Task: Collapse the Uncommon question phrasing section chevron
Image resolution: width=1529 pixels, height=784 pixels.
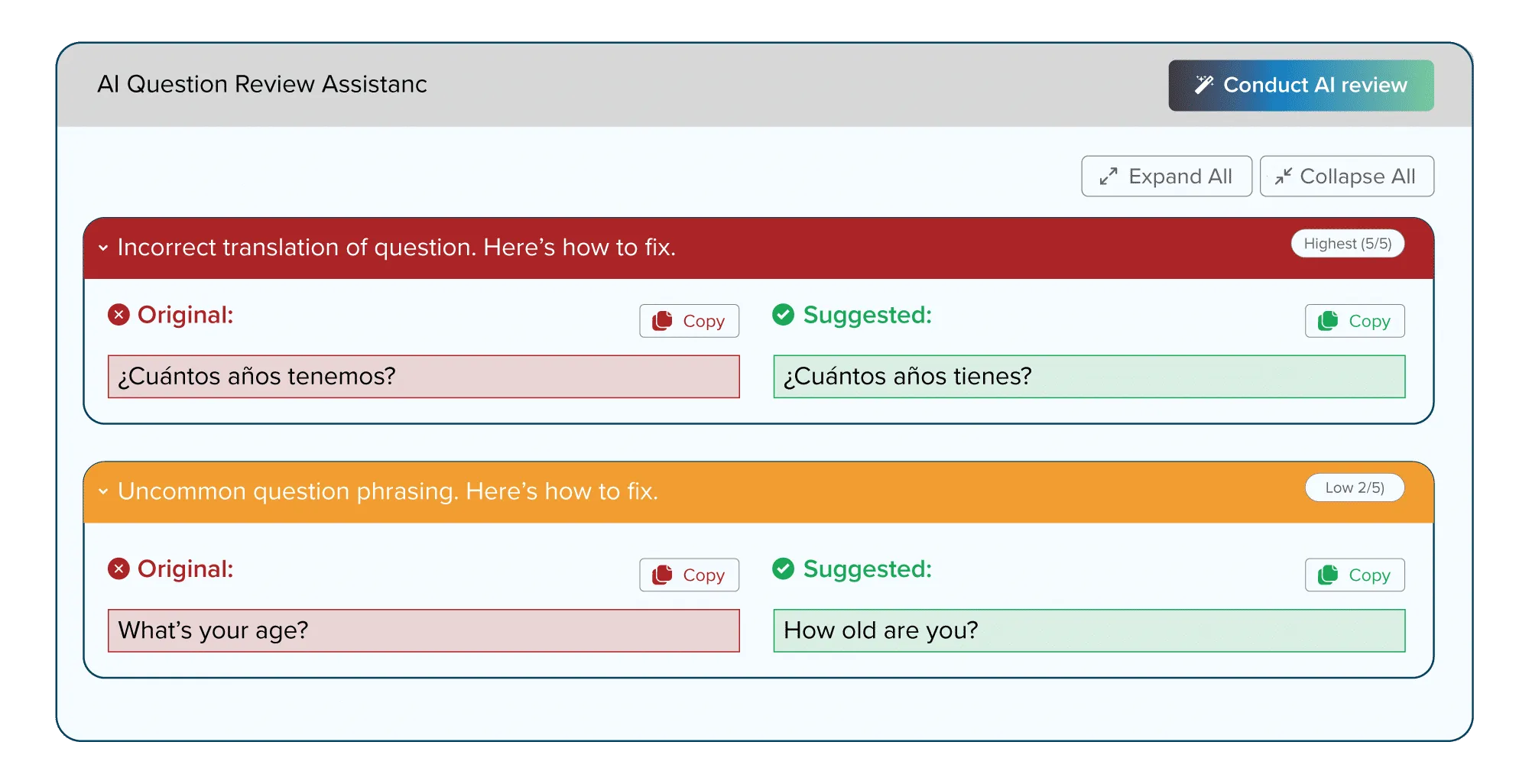Action: pyautogui.click(x=103, y=491)
